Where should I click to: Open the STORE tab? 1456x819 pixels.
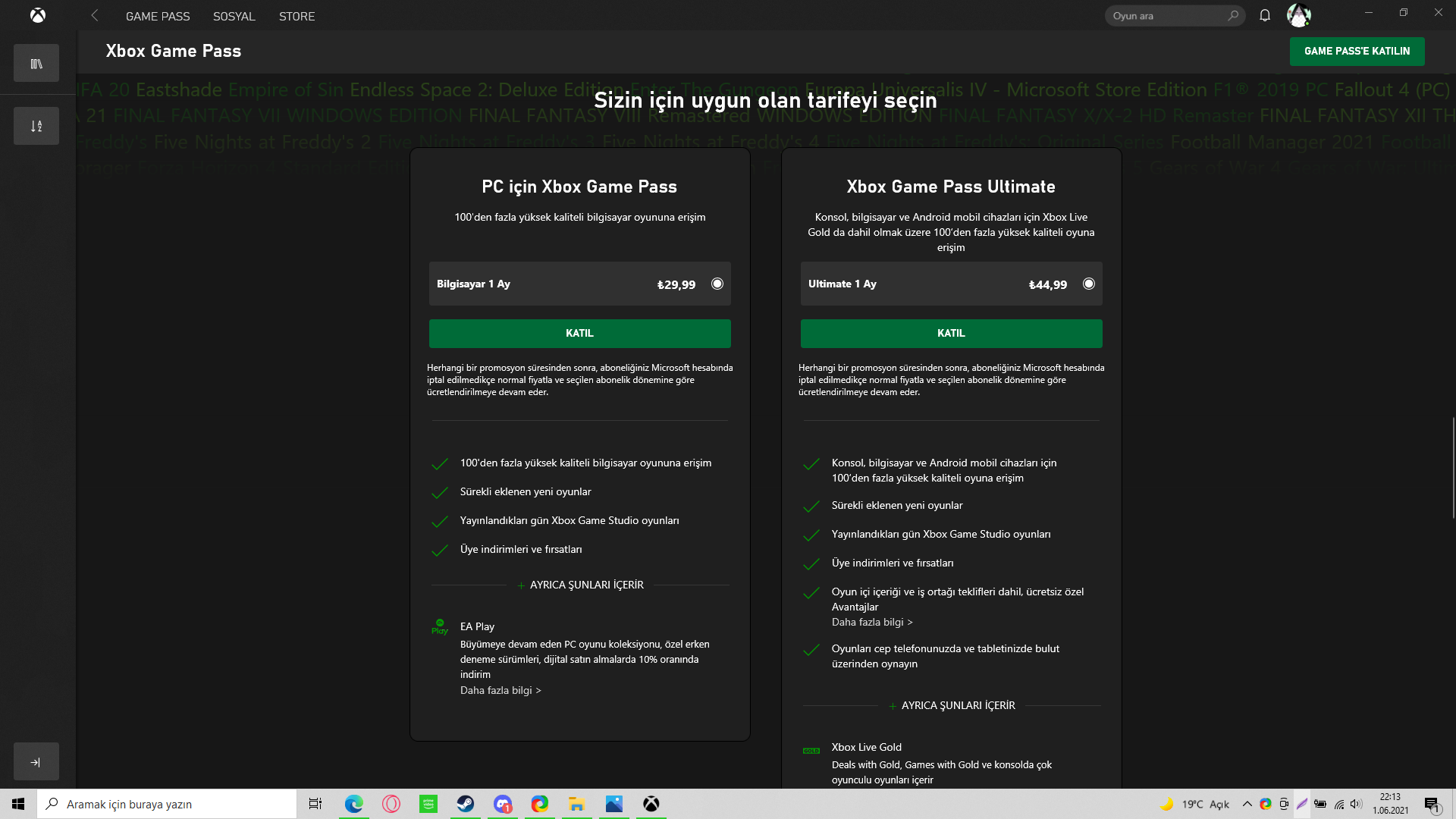click(297, 16)
